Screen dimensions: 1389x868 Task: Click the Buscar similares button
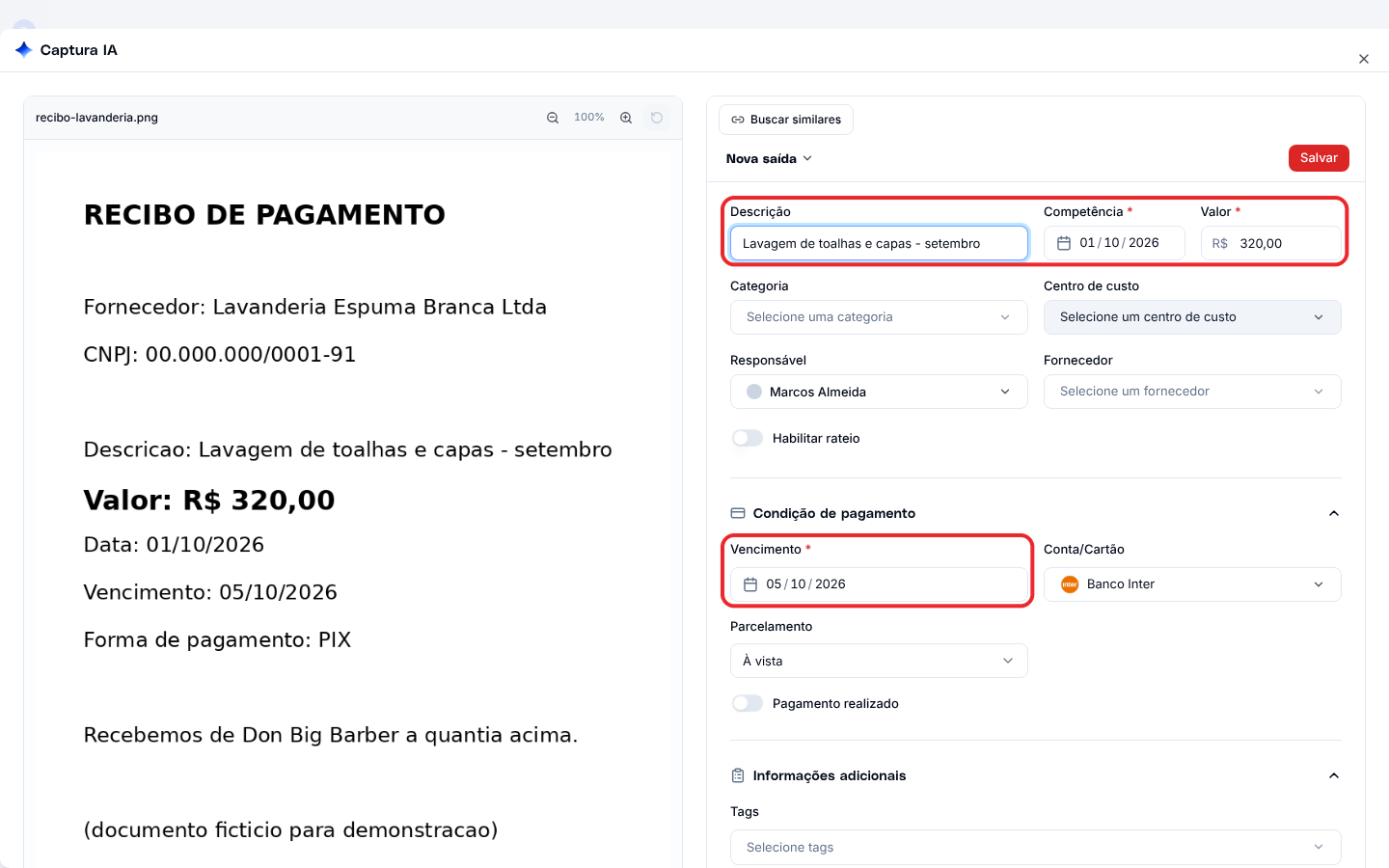786,120
